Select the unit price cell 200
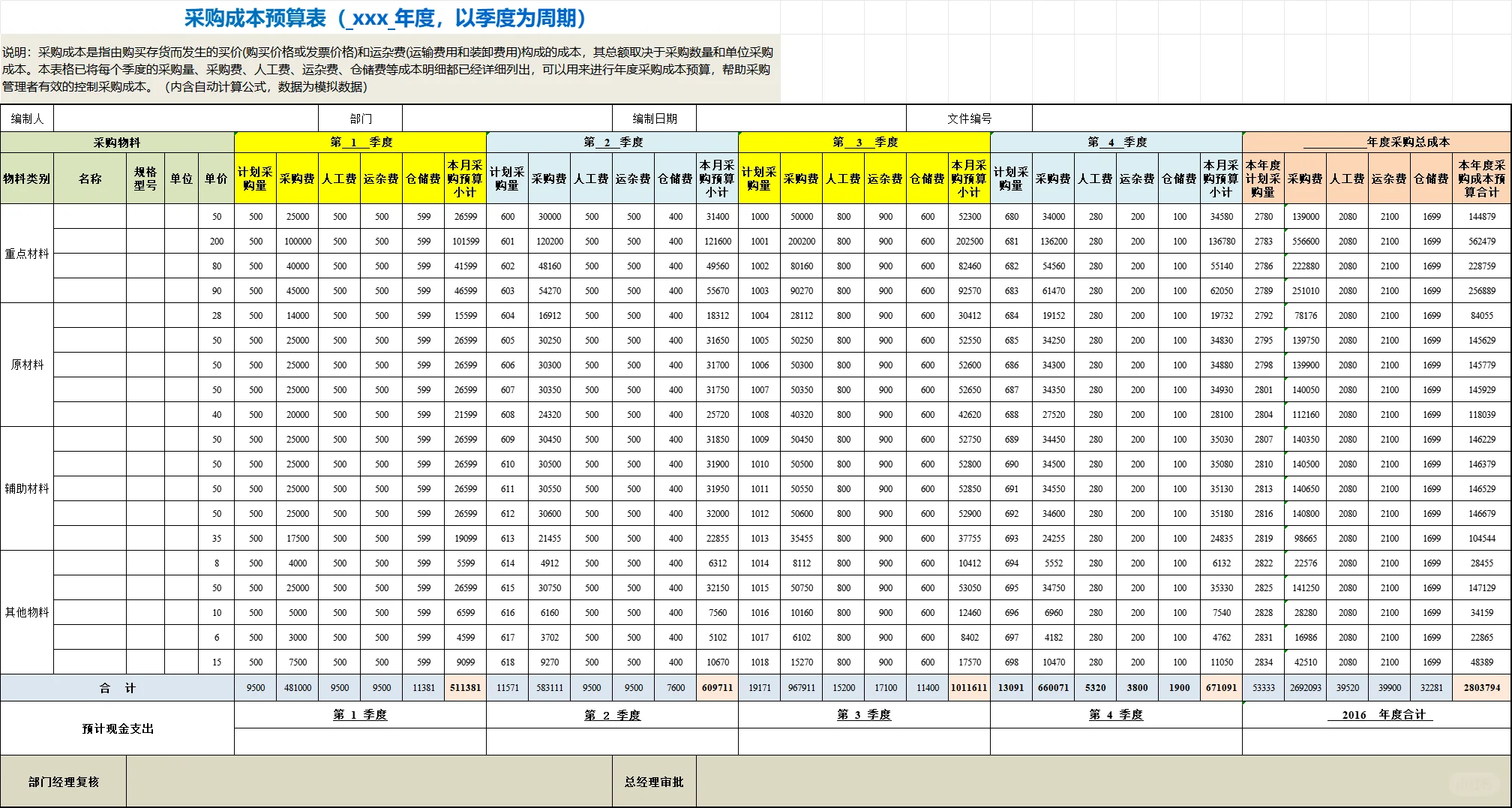Image resolution: width=1512 pixels, height=808 pixels. (217, 242)
